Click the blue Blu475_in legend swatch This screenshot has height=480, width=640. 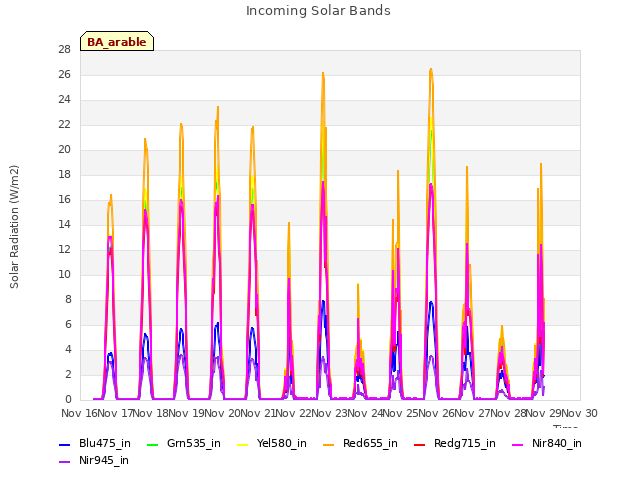point(65,444)
